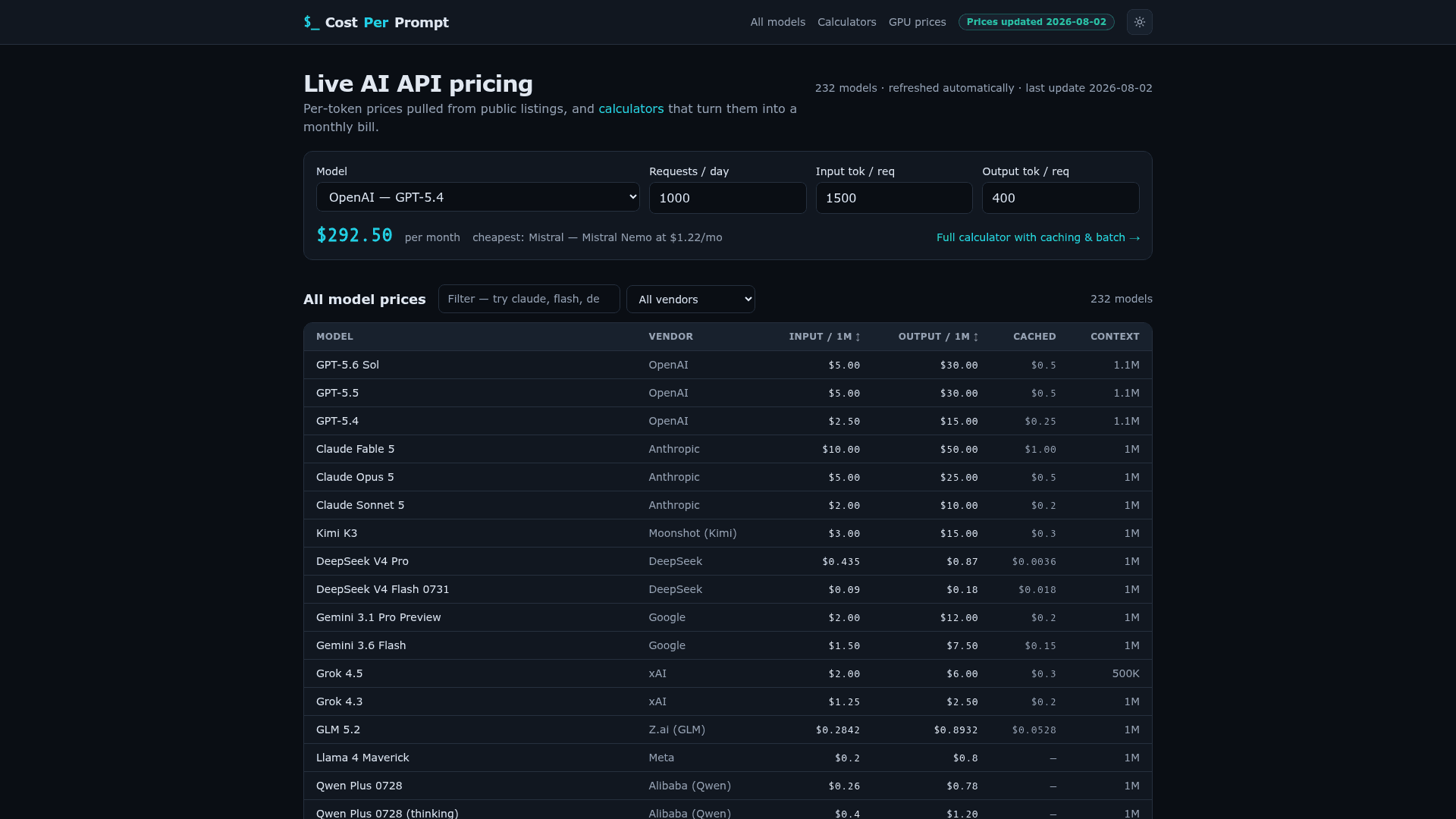Click the cheapest Mistral Nemo $1.22/mo note
This screenshot has height=819, width=1456.
pyautogui.click(x=598, y=237)
